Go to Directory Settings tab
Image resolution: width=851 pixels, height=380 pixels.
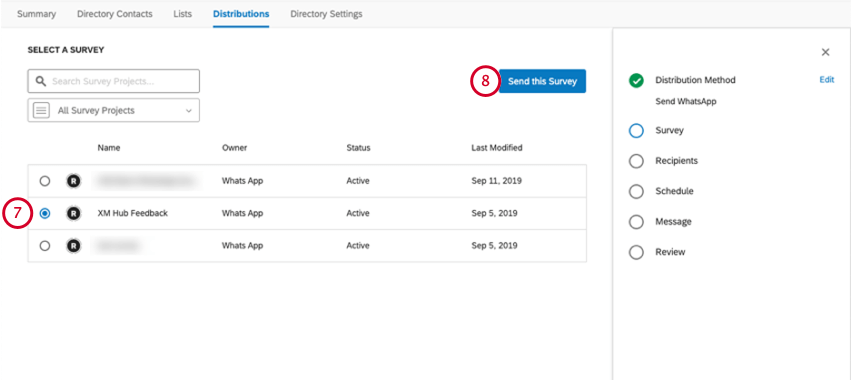pos(326,14)
